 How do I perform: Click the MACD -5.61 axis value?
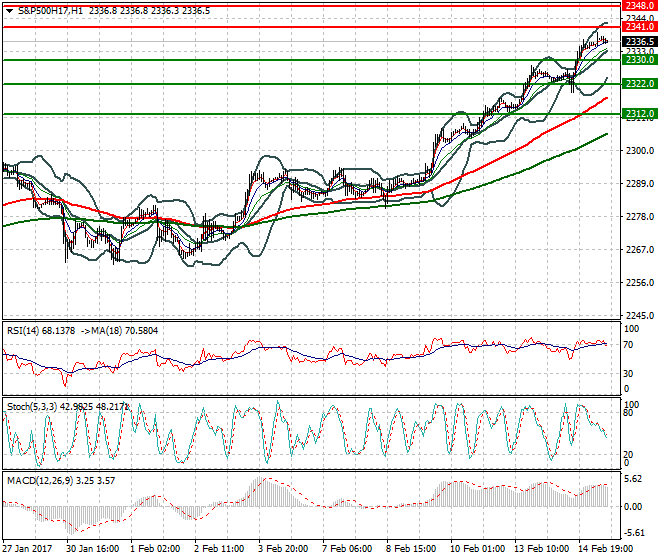coord(633,533)
